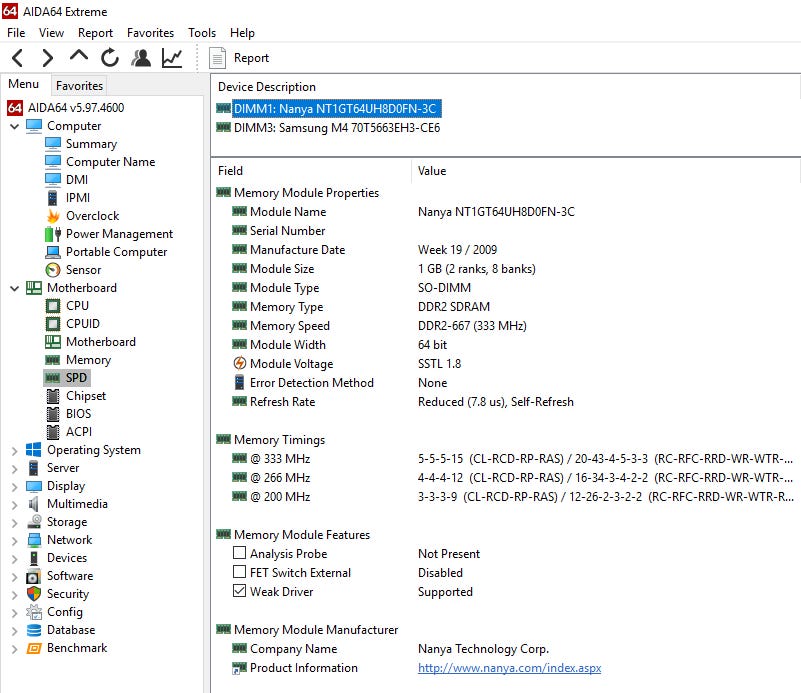Go back with the left arrow toolbar icon
Image resolution: width=801 pixels, height=693 pixels.
click(x=17, y=58)
